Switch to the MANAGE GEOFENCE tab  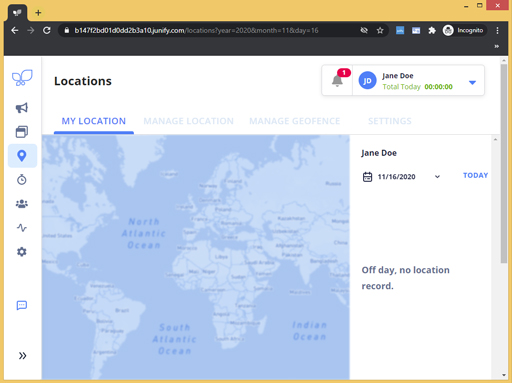tap(295, 121)
